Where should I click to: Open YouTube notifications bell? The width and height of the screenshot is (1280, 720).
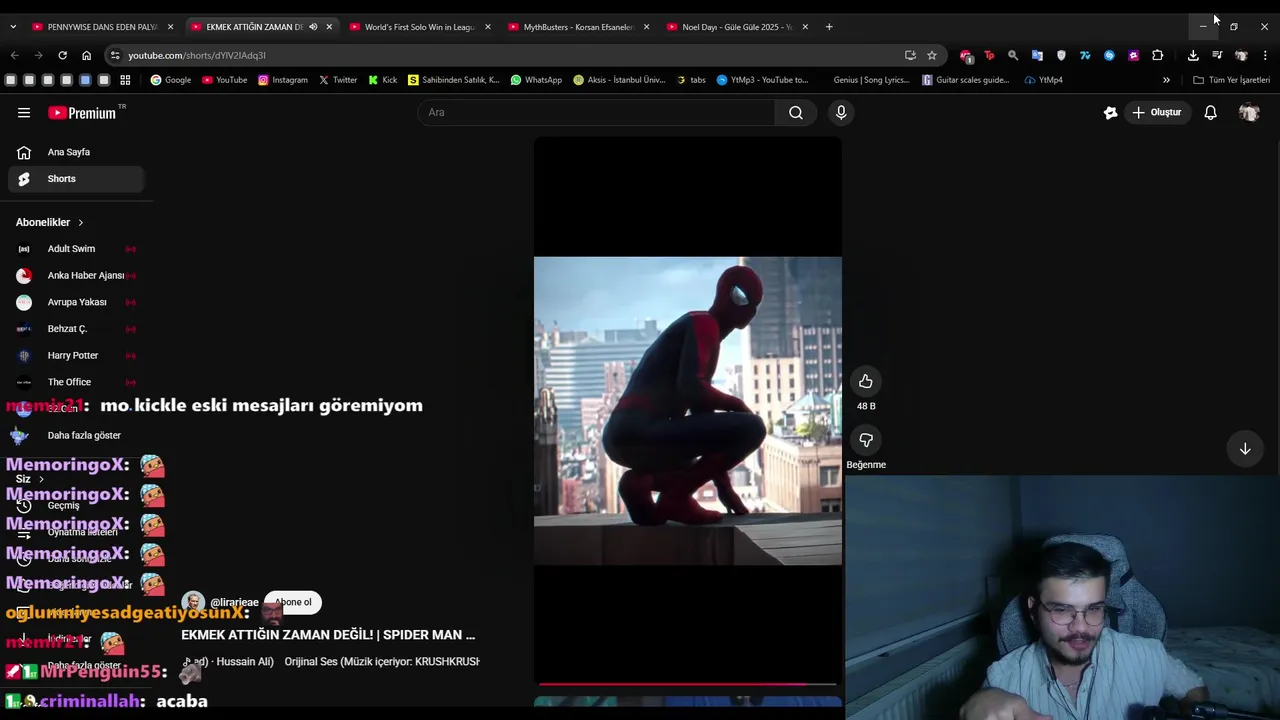click(1210, 113)
